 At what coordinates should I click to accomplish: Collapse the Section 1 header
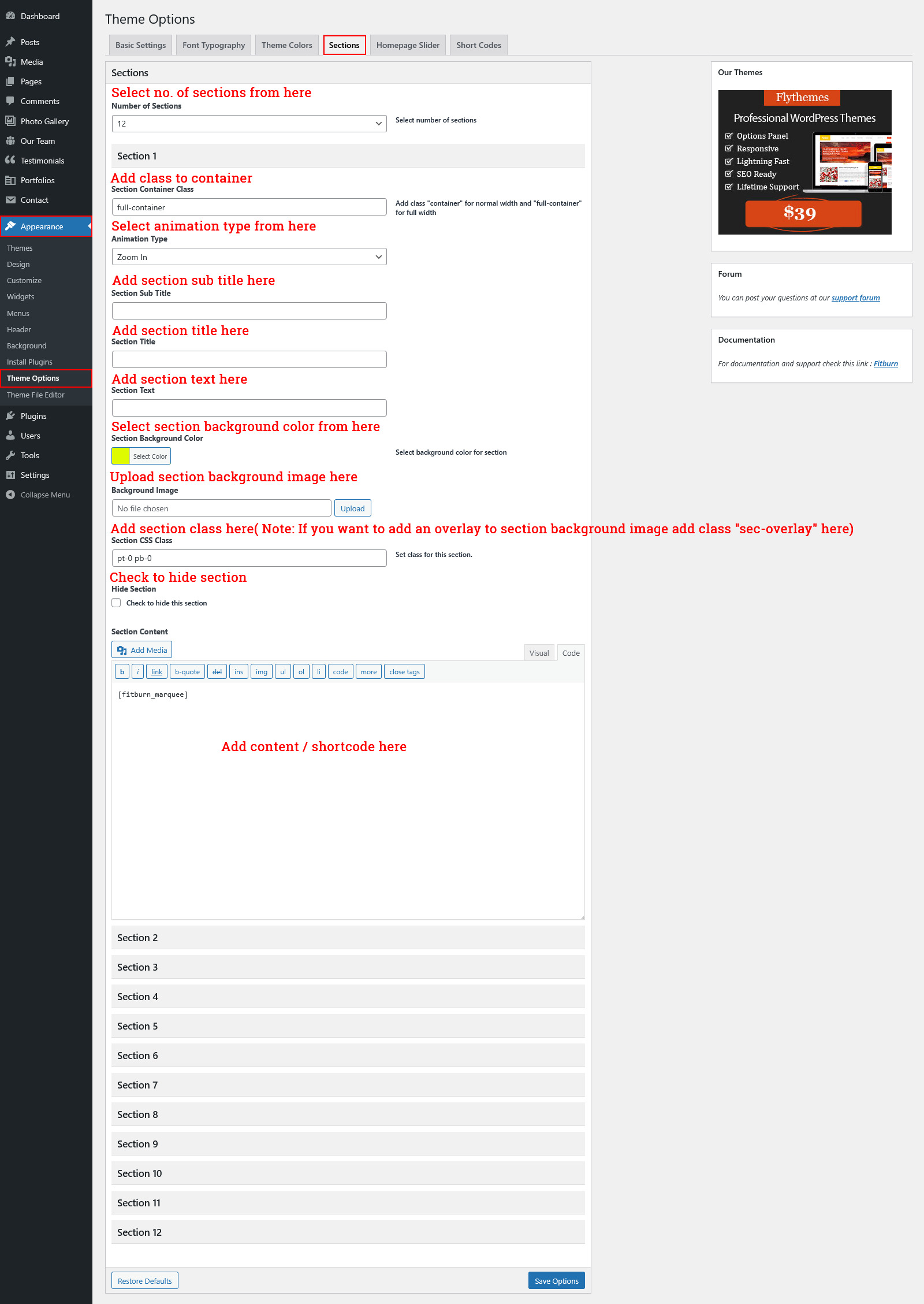pos(348,156)
